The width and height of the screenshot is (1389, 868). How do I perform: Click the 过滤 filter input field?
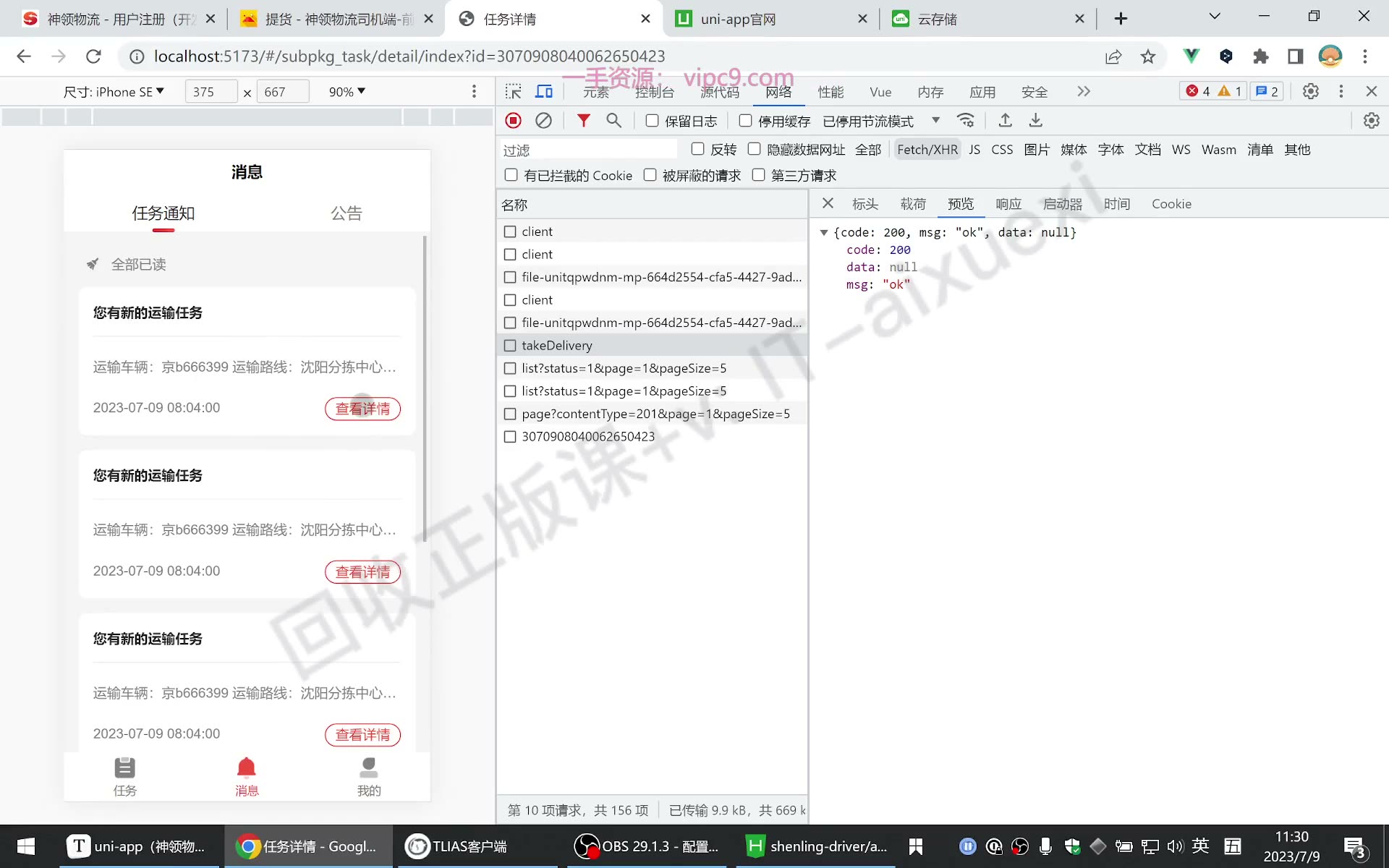(x=589, y=150)
